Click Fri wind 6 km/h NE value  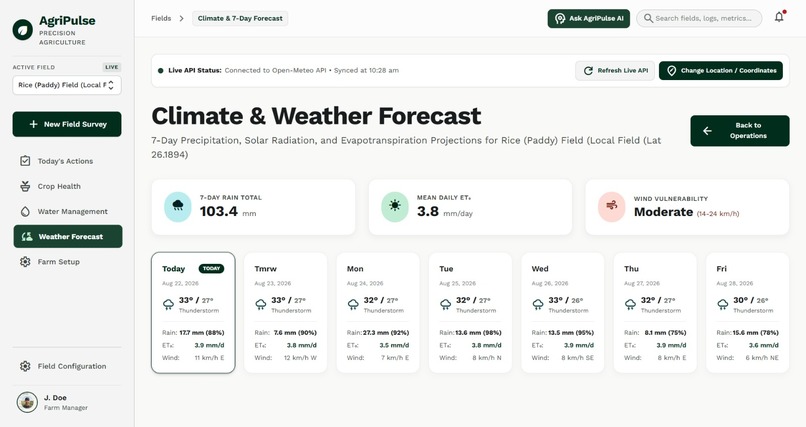[762, 358]
